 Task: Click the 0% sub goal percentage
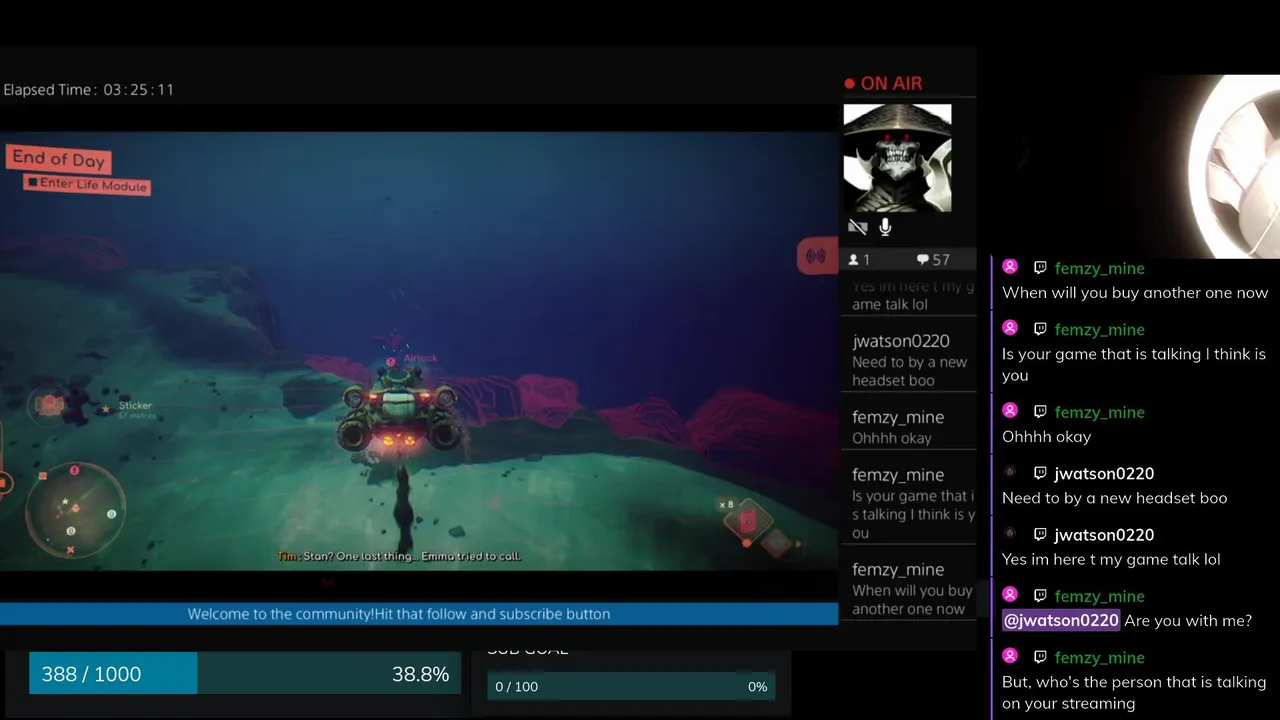(x=757, y=687)
